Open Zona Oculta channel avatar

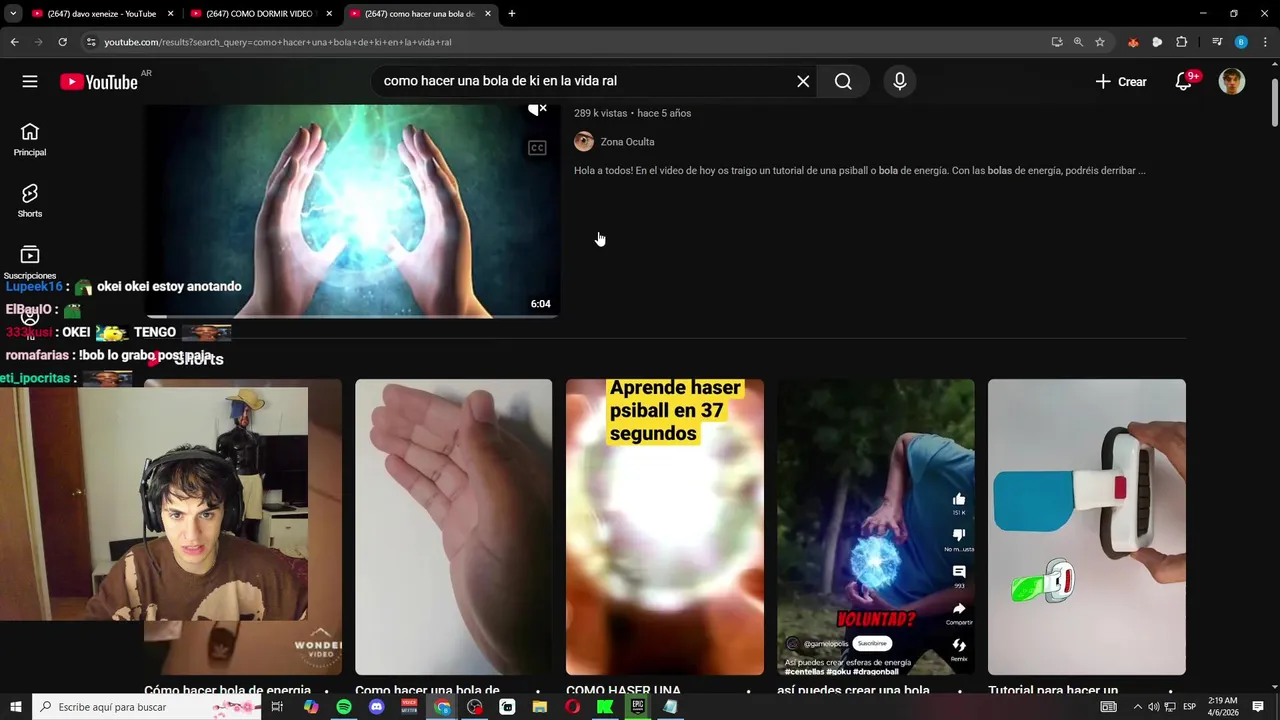tap(584, 142)
